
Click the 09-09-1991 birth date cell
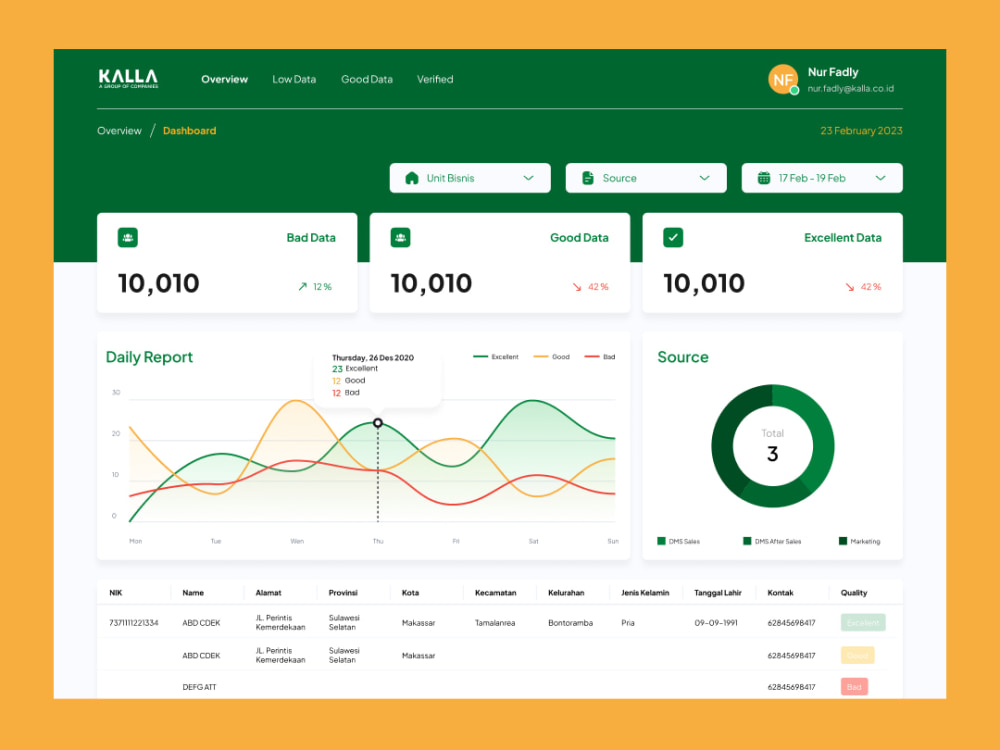click(x=716, y=622)
